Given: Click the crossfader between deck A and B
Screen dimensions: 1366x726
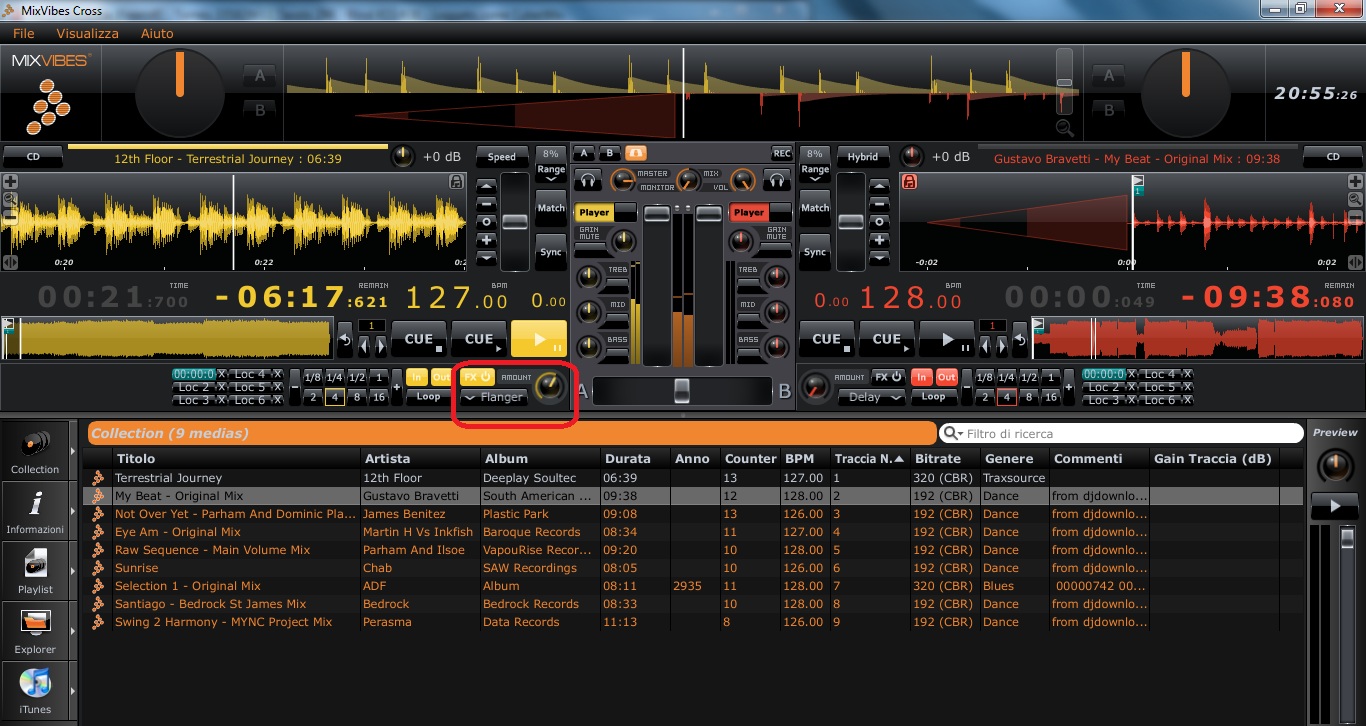Looking at the screenshot, I should tap(683, 391).
